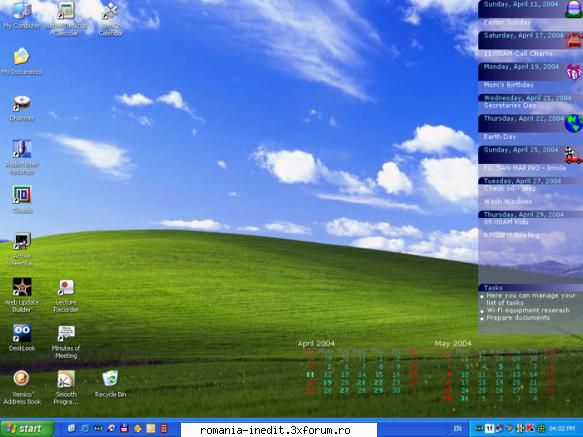This screenshot has height=437, width=583.
Task: Open the My Documents folder icon
Action: point(22,61)
